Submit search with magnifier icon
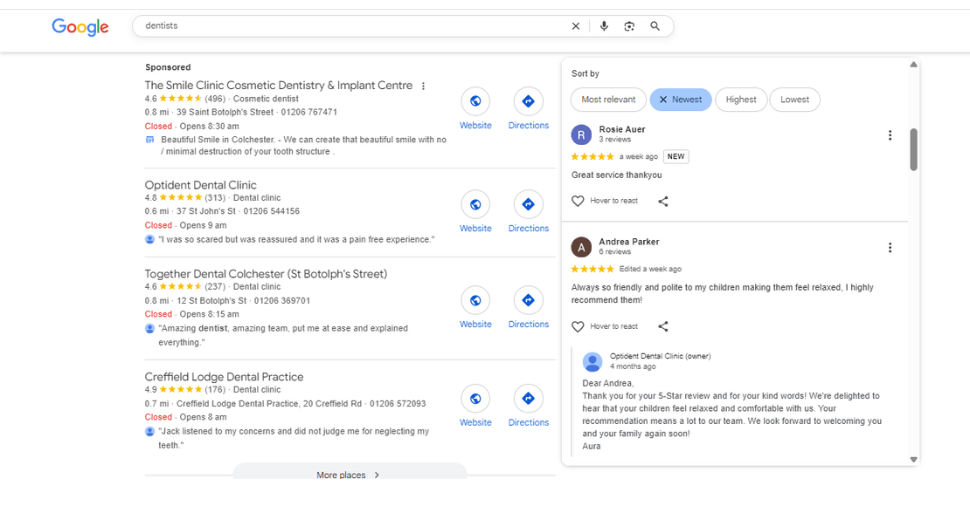The width and height of the screenshot is (970, 517). coord(655,26)
